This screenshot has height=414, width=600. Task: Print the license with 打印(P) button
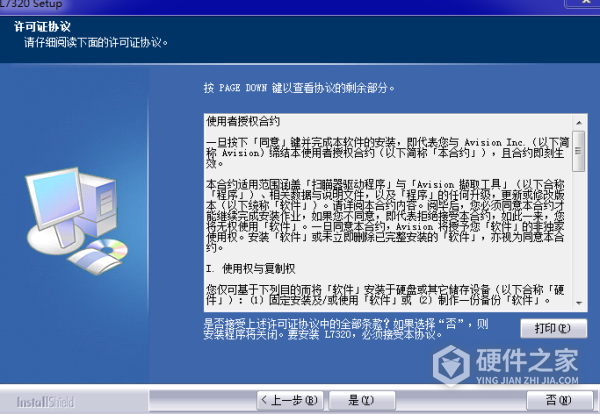(553, 328)
